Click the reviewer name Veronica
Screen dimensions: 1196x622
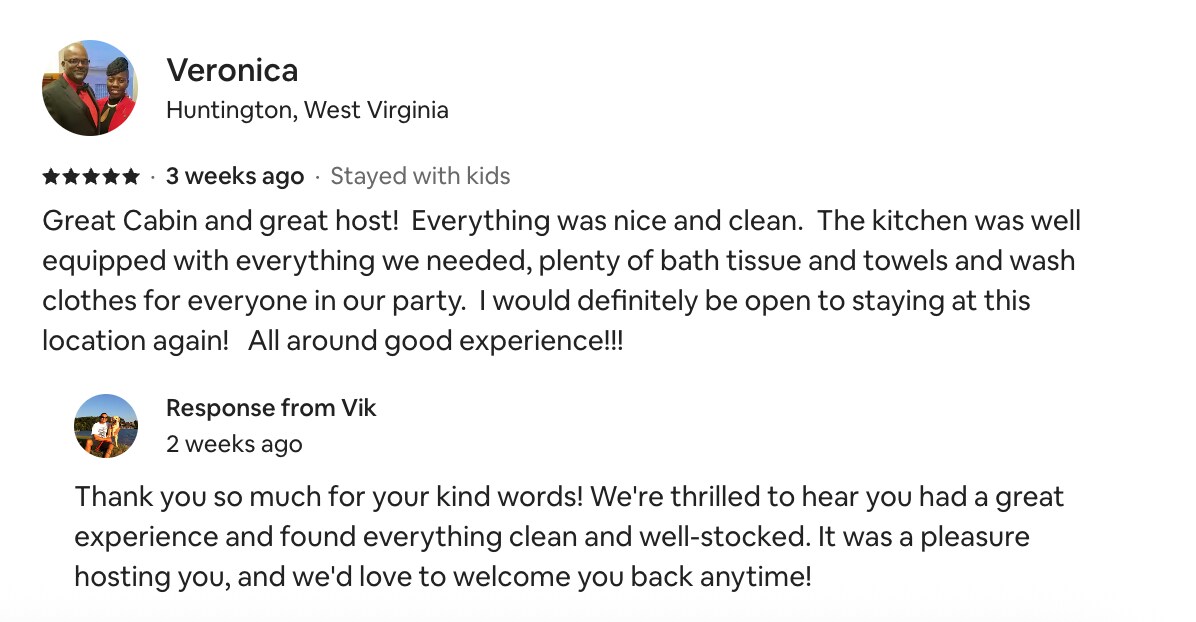click(232, 70)
